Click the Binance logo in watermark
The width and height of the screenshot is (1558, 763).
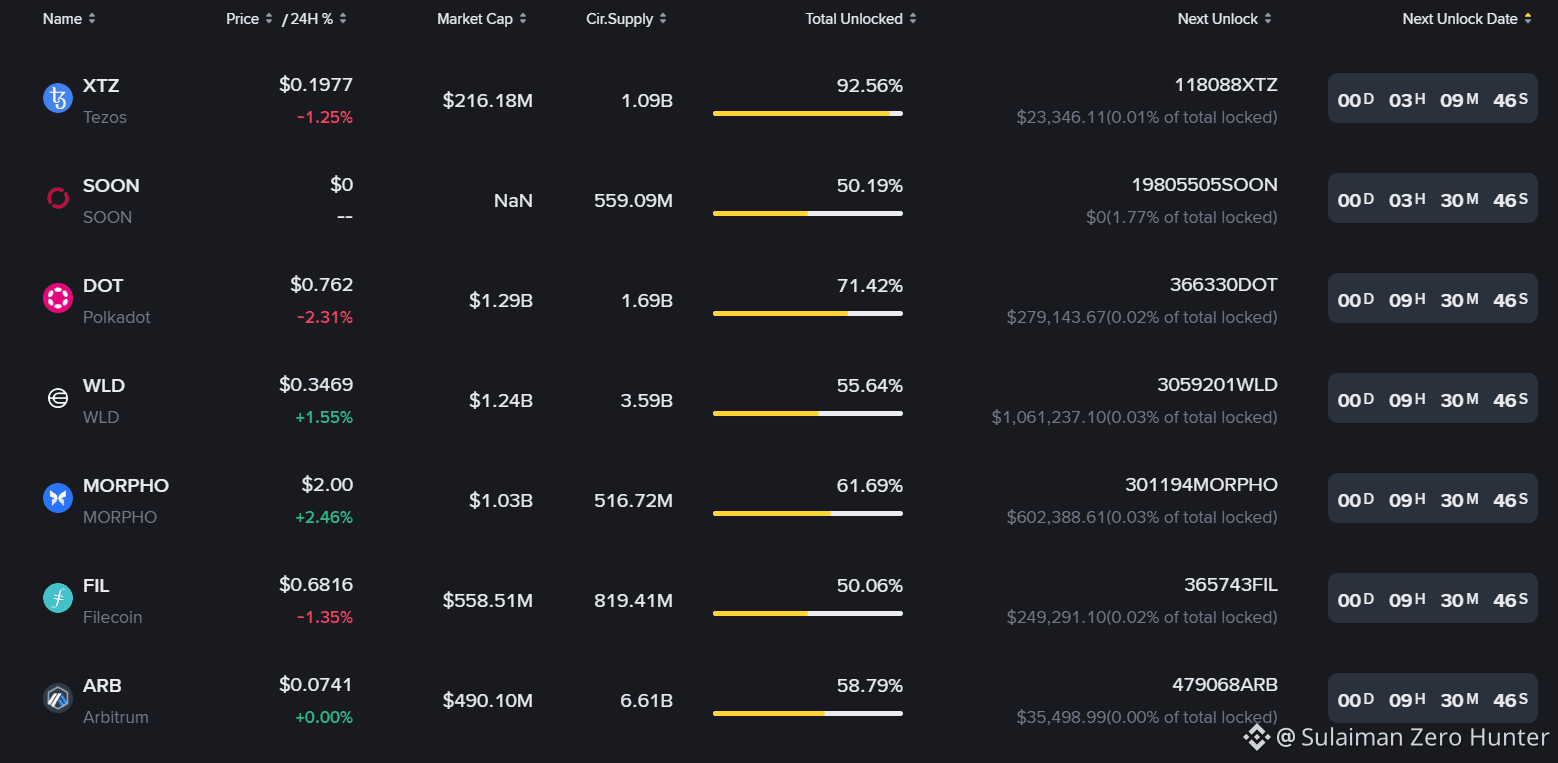[1256, 737]
